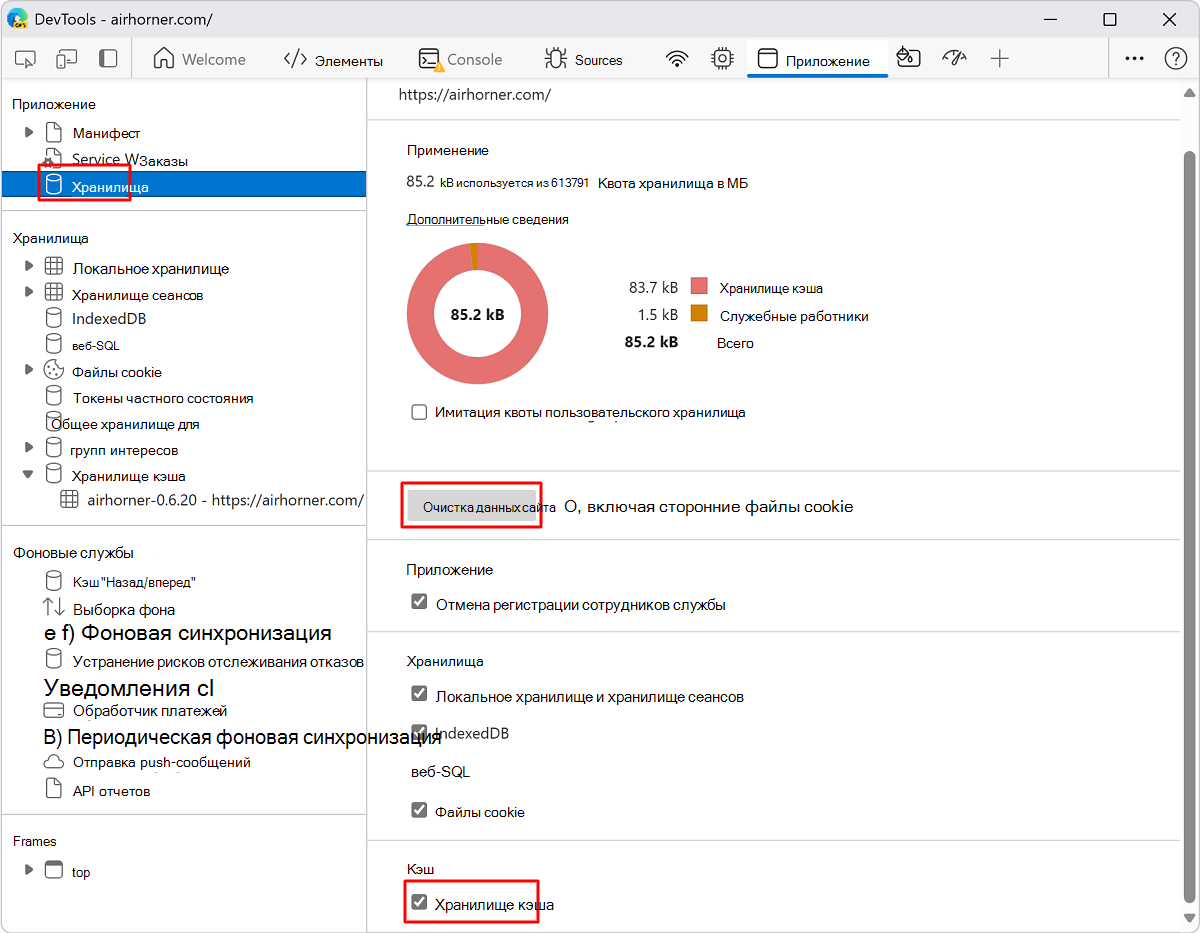This screenshot has height=933, width=1200.
Task: Select the inspect element tool icon
Action: [x=26, y=59]
